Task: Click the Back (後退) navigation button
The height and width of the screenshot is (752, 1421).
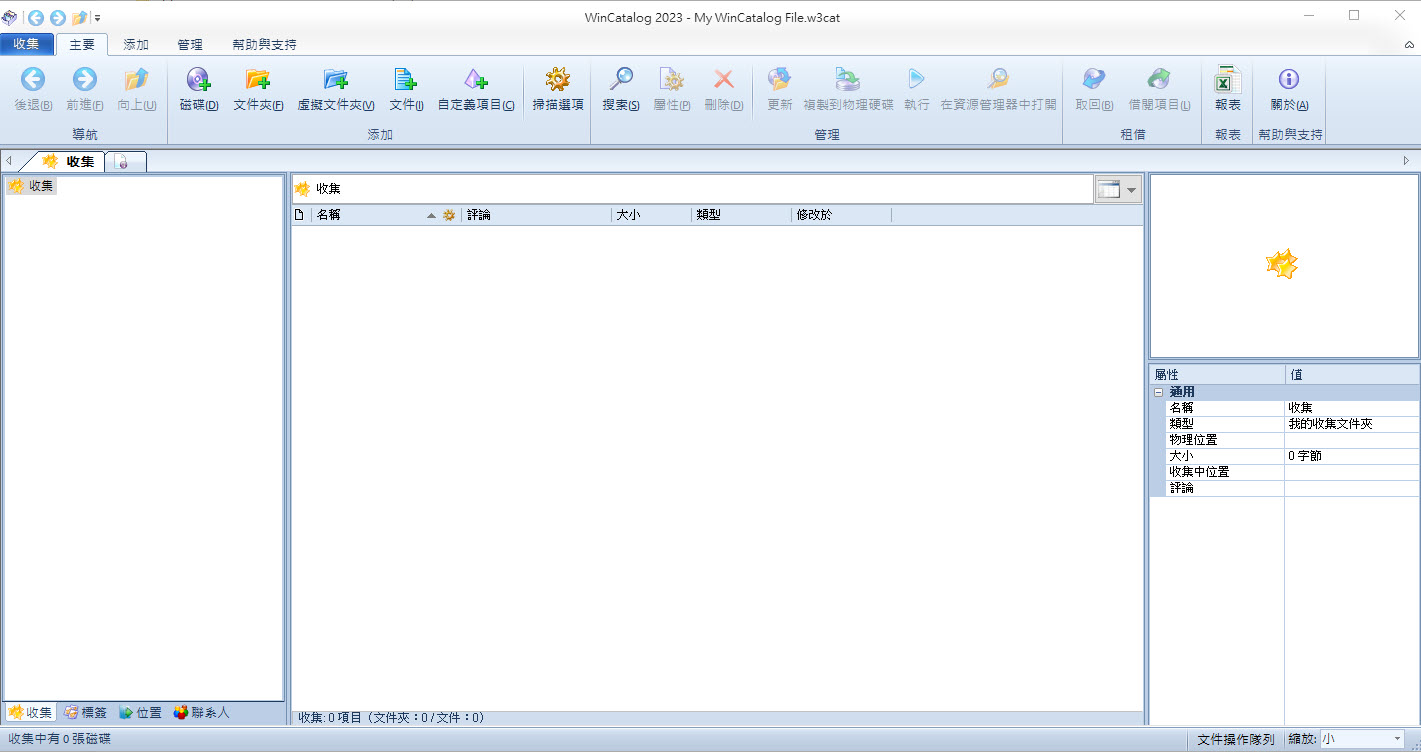Action: (x=31, y=90)
